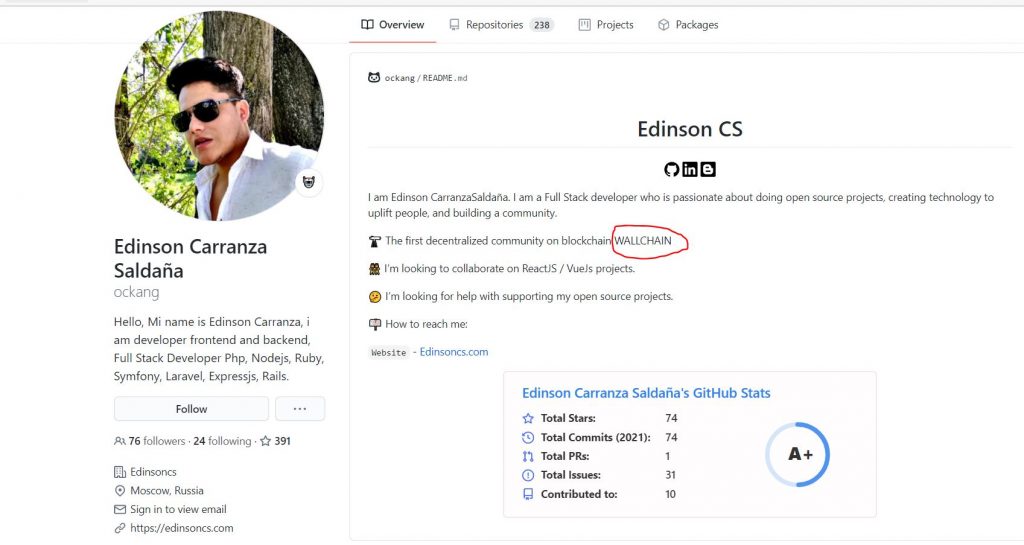Screen dimensions: 1024x545
Task: Open the profile avatar photo
Action: point(219,116)
